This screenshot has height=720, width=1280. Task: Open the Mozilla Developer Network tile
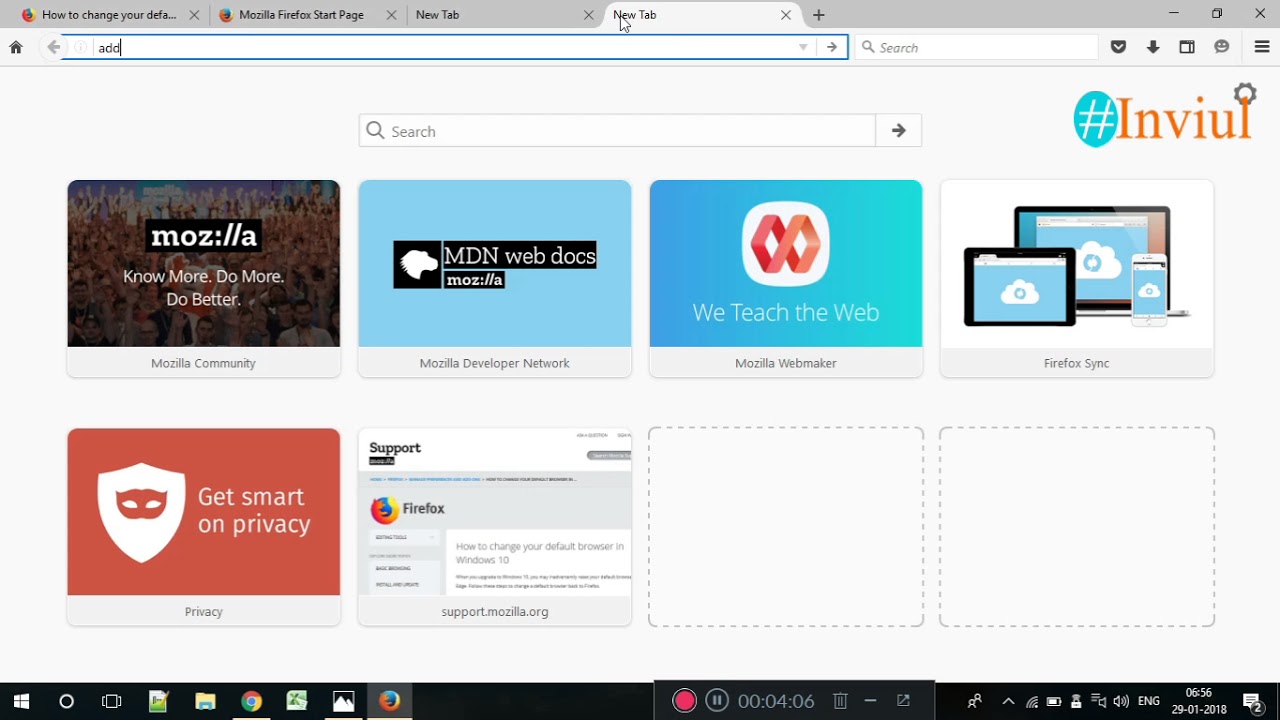[x=495, y=278]
